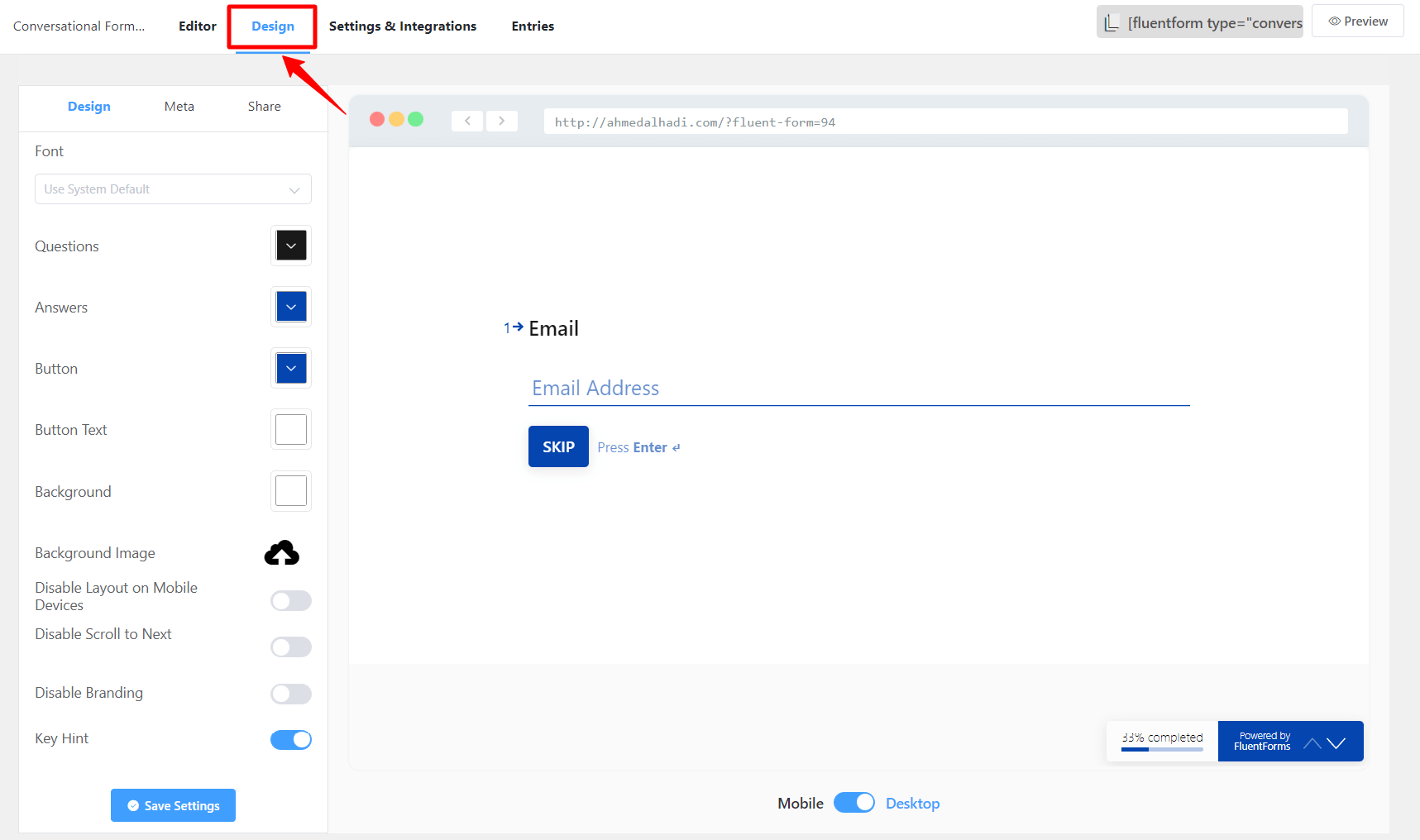Viewport: 1420px width, 840px height.
Task: Open the Font dropdown
Action: tap(173, 189)
